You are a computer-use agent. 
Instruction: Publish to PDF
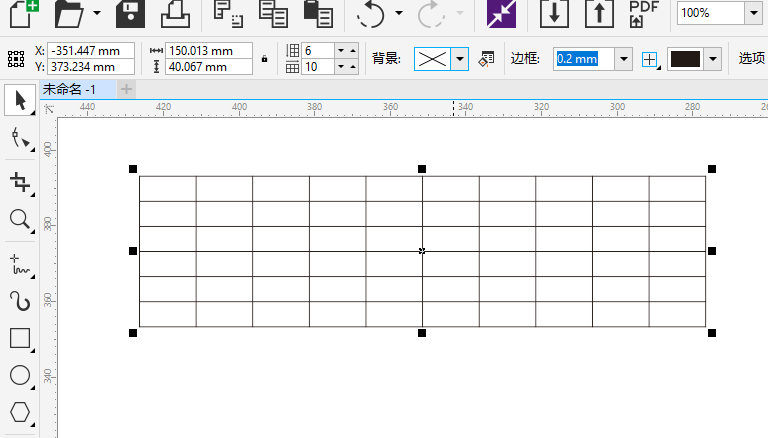tap(644, 14)
